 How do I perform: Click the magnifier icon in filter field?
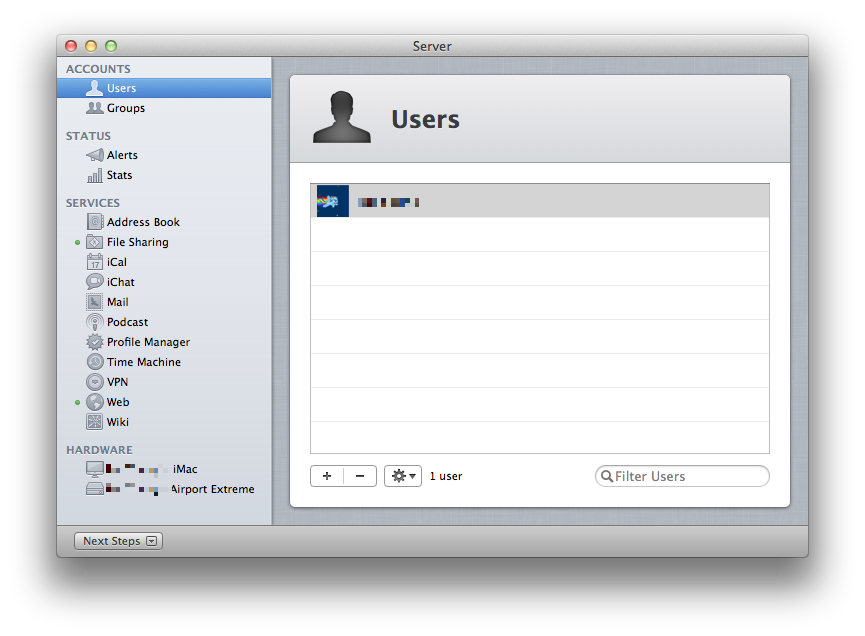tap(607, 476)
